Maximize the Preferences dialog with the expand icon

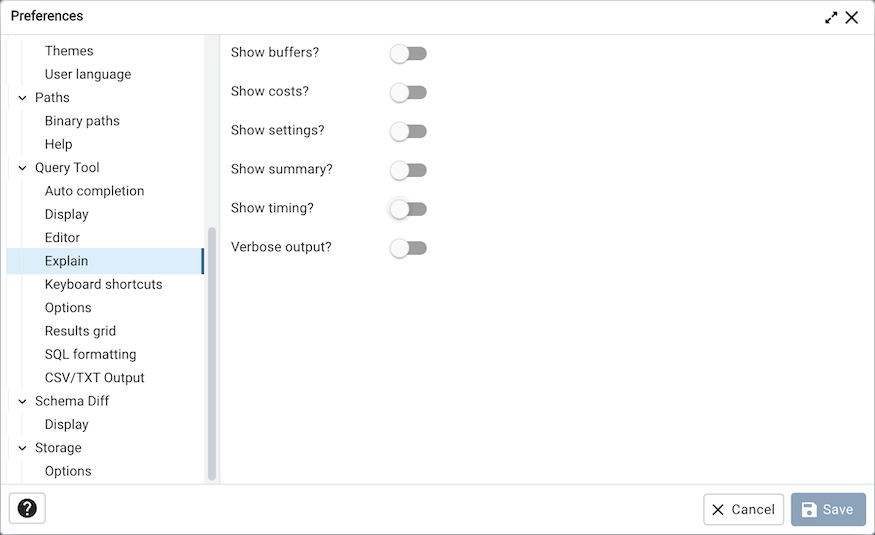[x=831, y=17]
